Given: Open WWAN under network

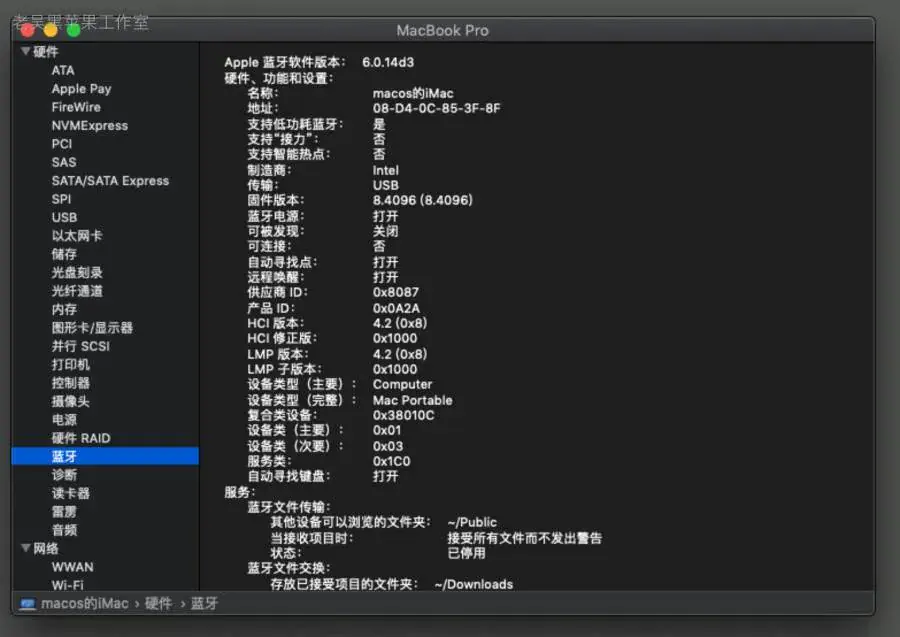Looking at the screenshot, I should click(x=72, y=566).
